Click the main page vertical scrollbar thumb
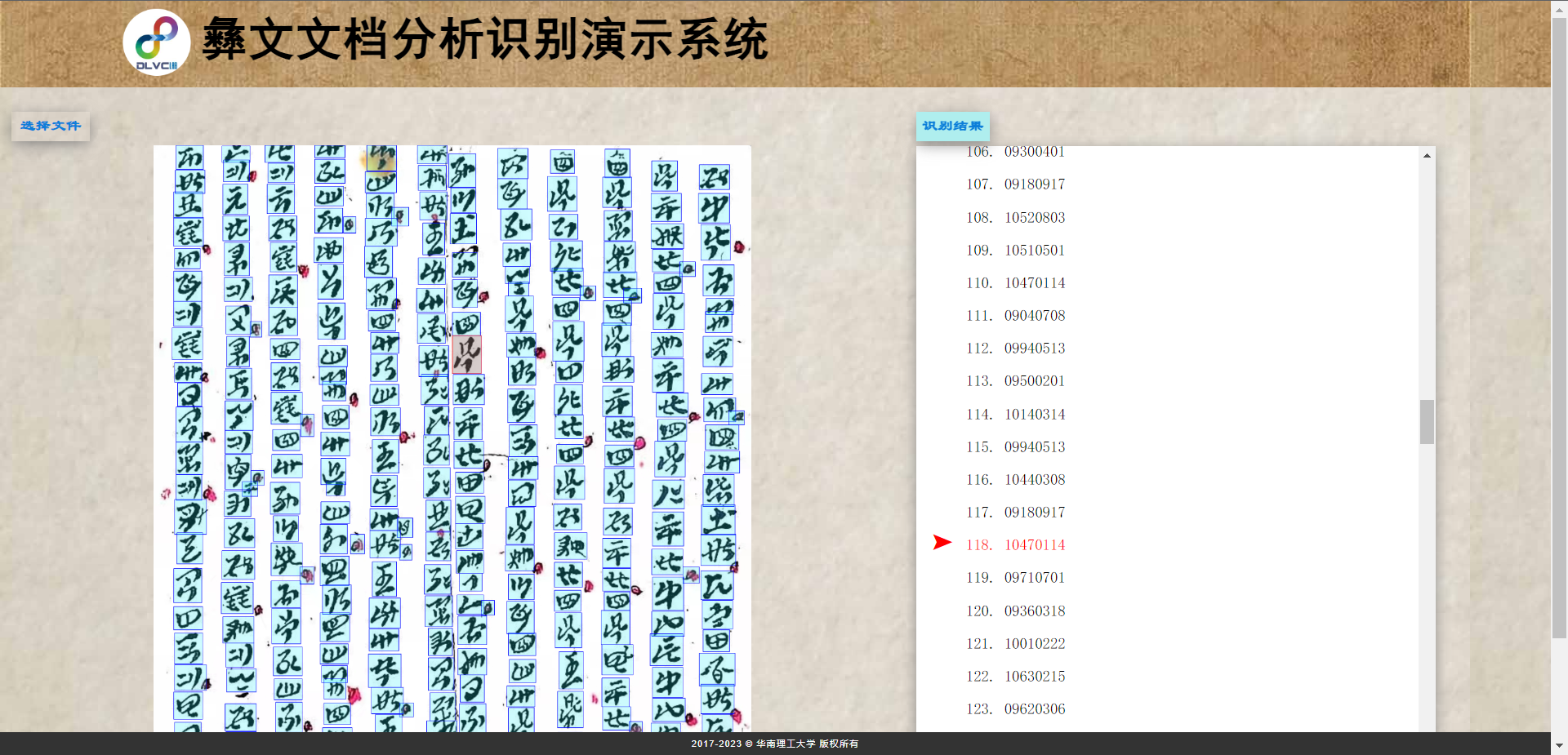 point(1559,326)
